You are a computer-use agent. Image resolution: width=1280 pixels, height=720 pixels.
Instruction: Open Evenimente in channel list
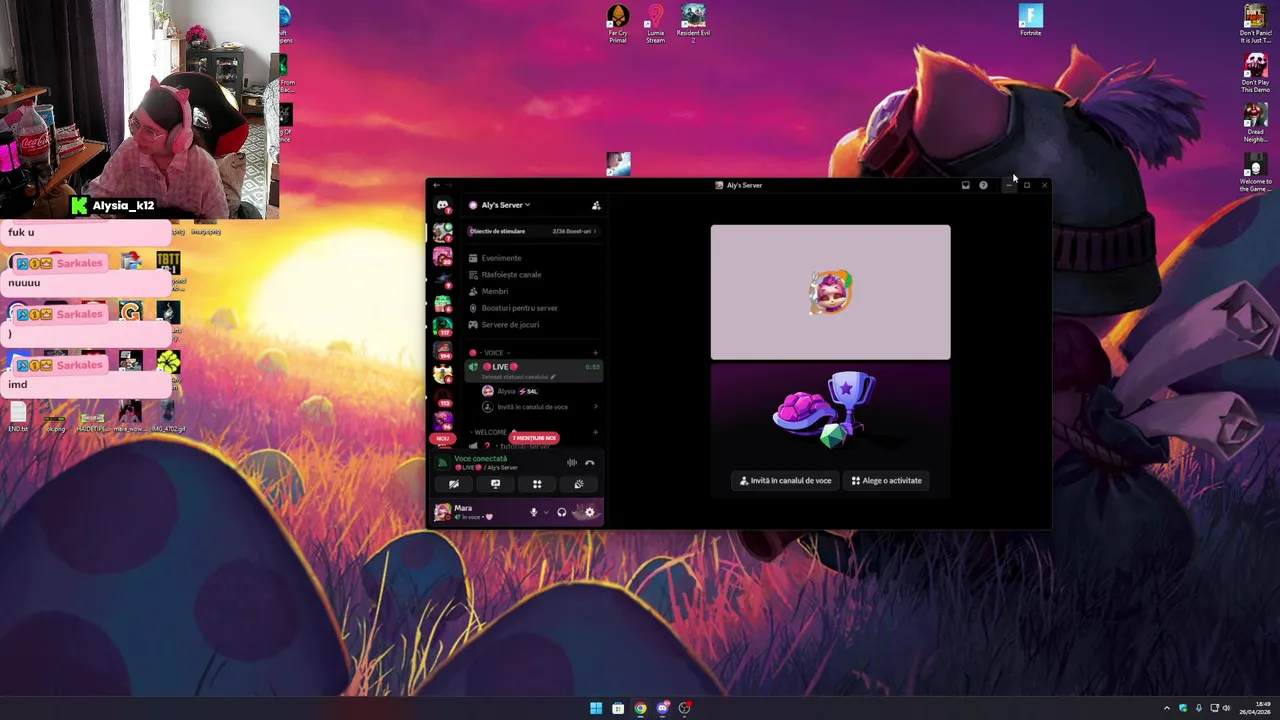[501, 258]
